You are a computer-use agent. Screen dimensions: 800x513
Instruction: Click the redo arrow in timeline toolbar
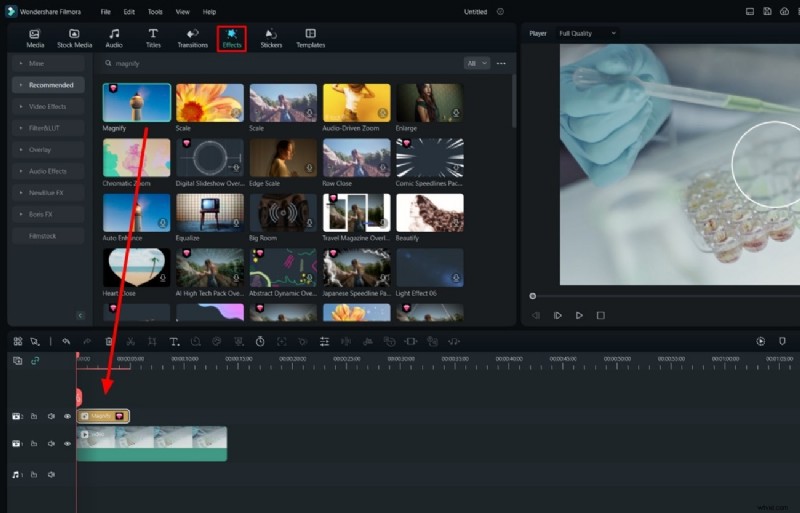pos(87,341)
